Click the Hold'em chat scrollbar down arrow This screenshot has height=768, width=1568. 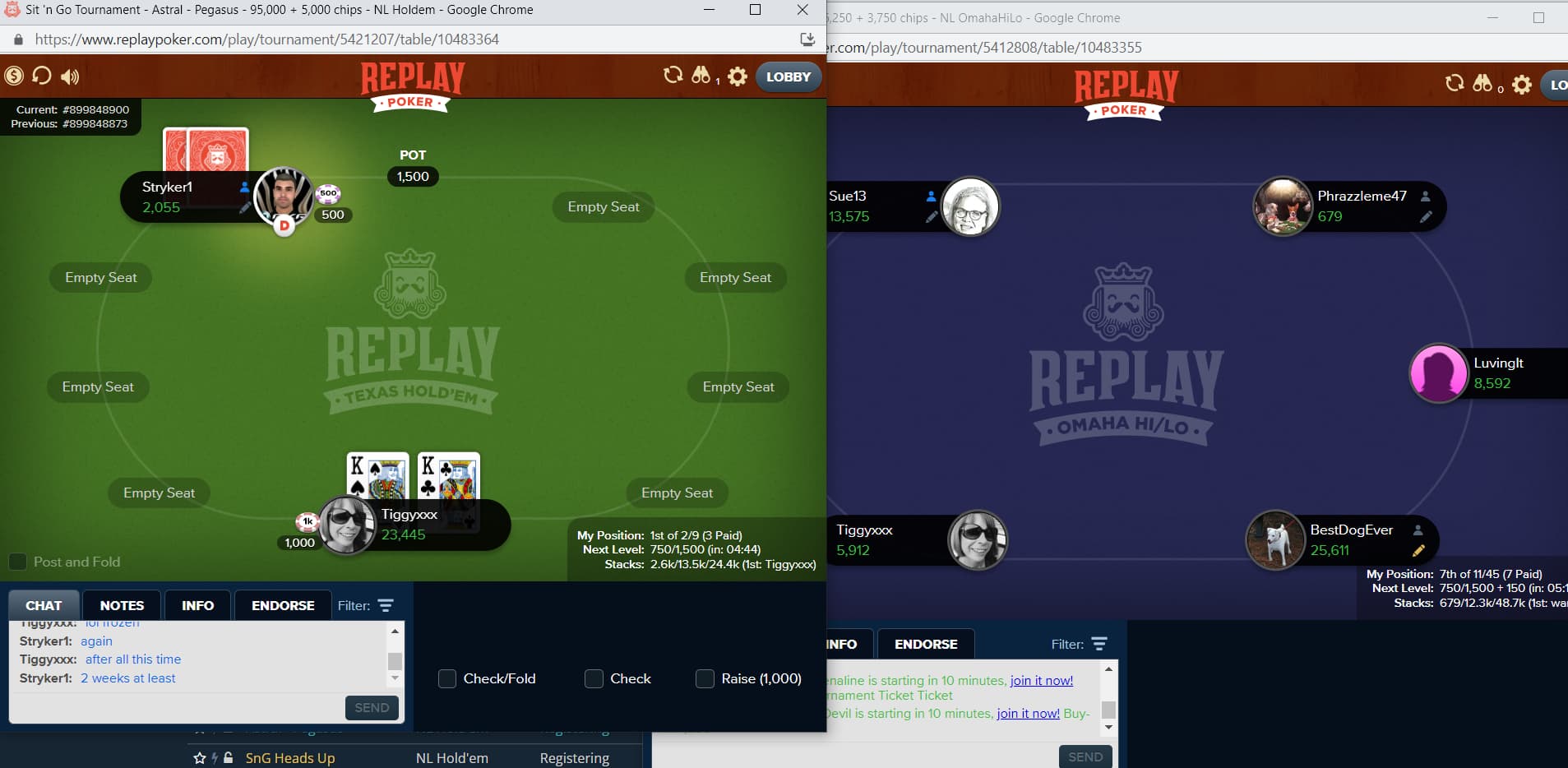(x=395, y=678)
